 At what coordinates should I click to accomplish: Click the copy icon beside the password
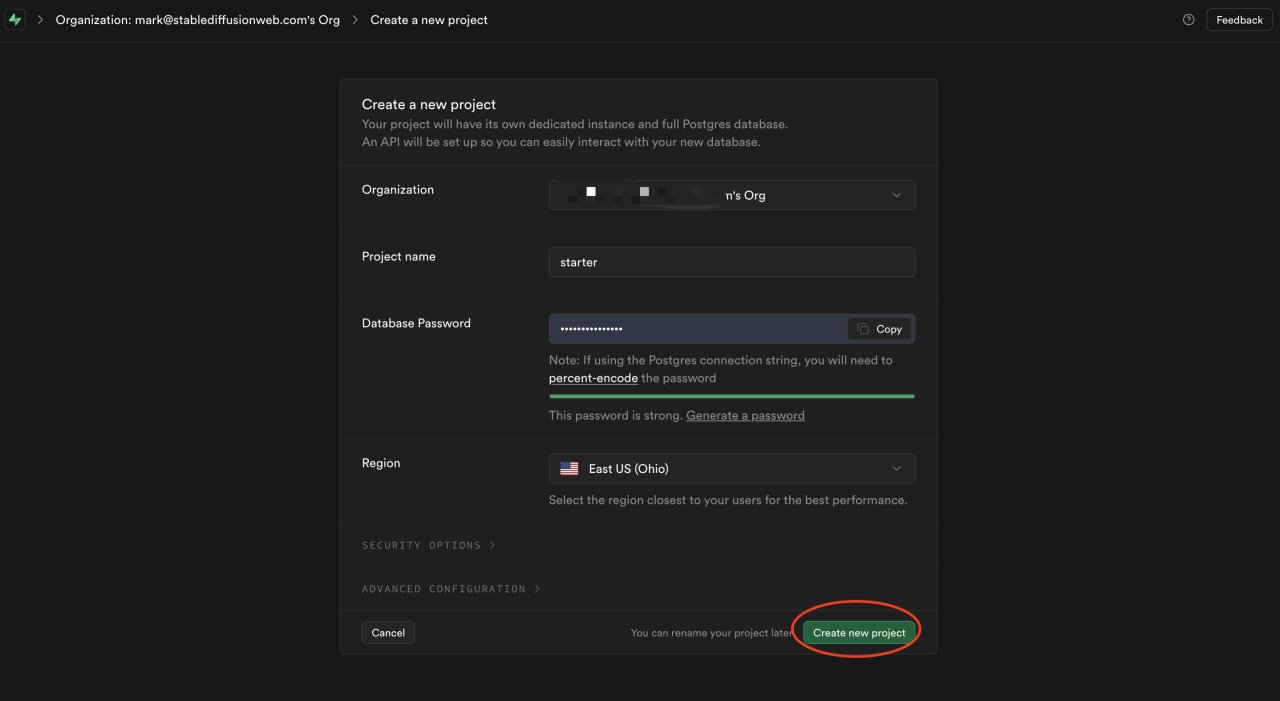click(863, 329)
